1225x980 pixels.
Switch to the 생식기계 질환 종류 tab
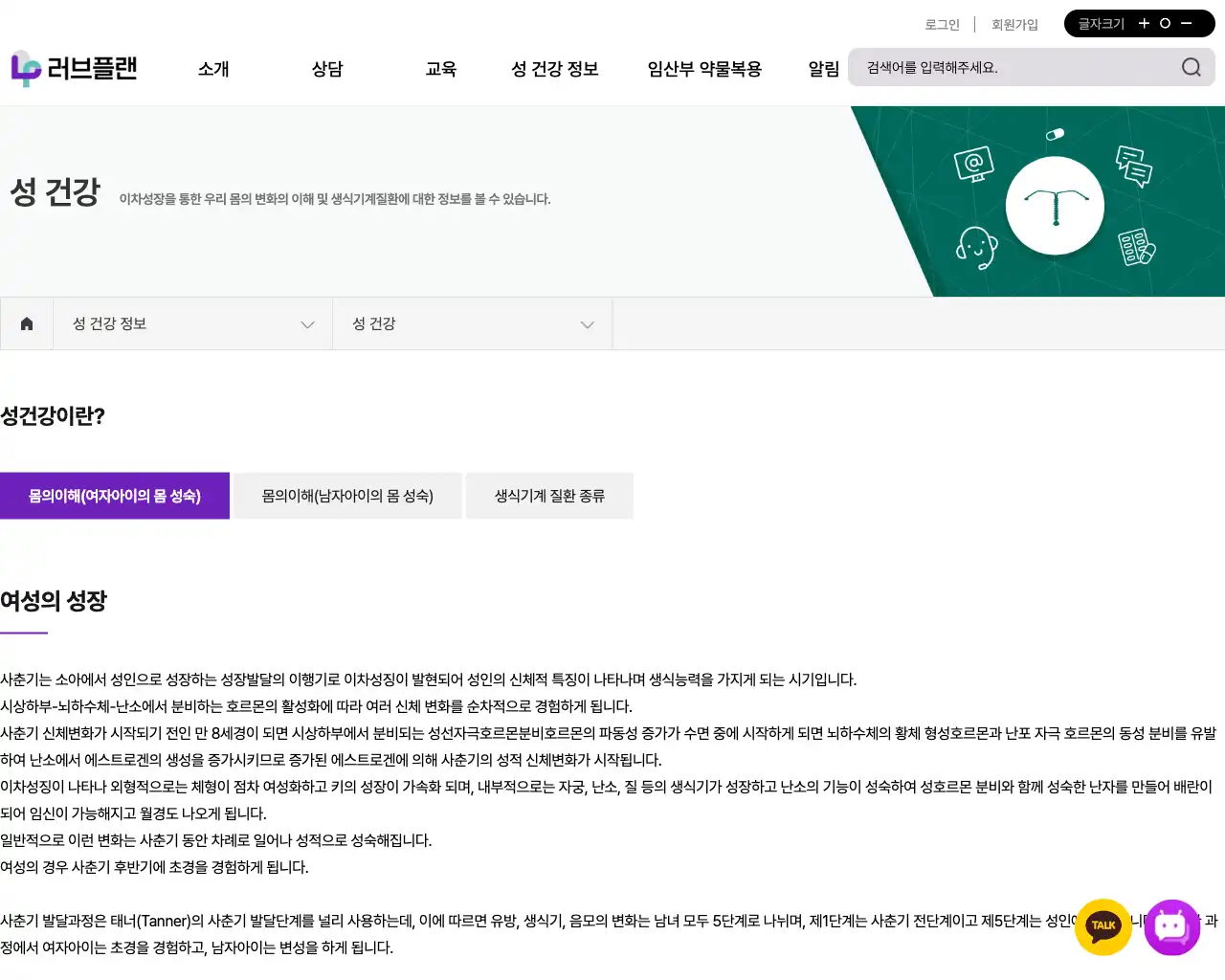549,496
